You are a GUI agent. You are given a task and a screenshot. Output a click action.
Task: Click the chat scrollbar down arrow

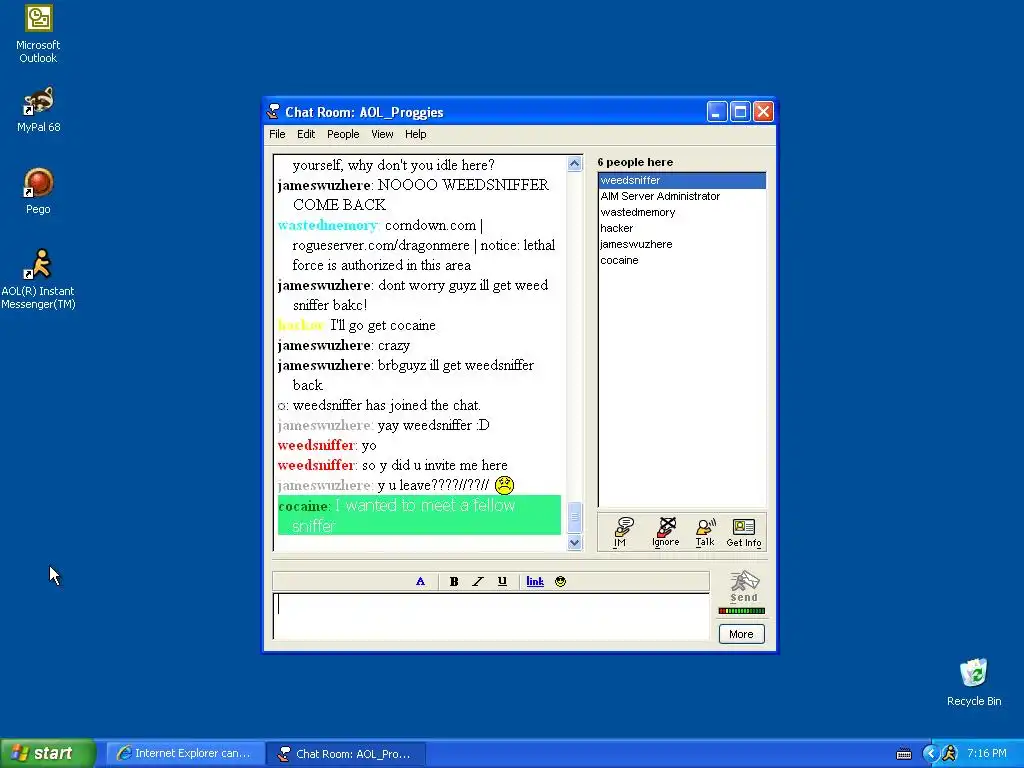pyautogui.click(x=575, y=542)
